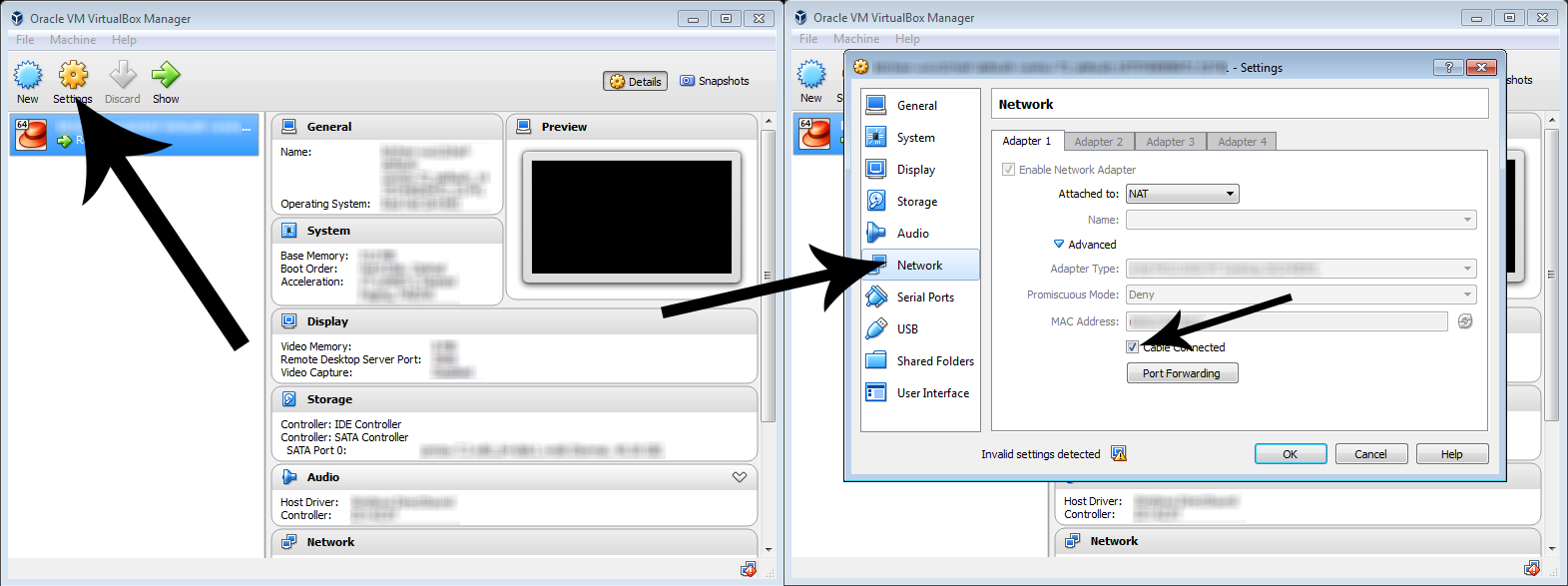Click the Audio section speaker icon in left details
This screenshot has height=586, width=1568.
click(289, 477)
